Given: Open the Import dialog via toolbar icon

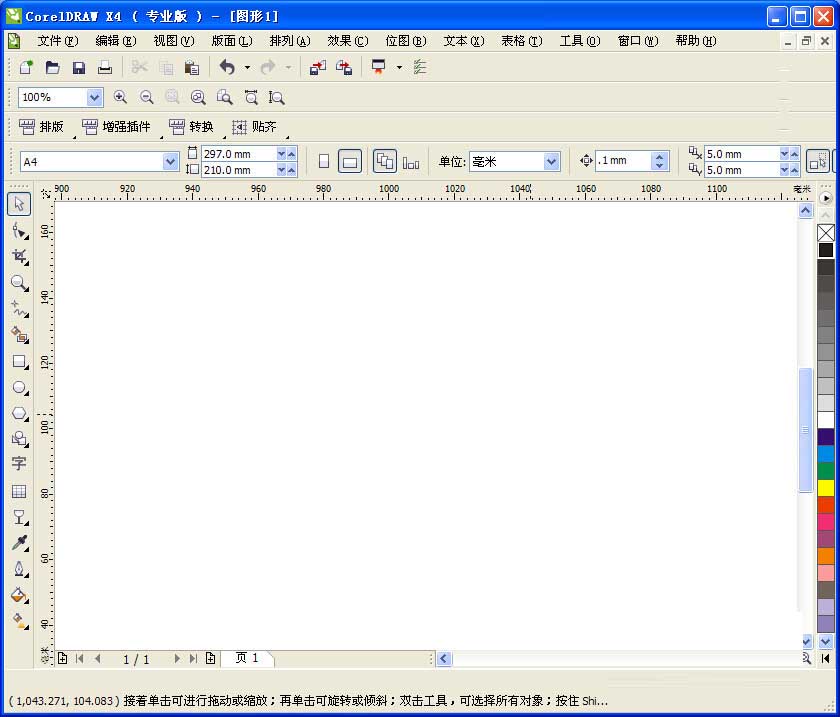Looking at the screenshot, I should point(319,67).
